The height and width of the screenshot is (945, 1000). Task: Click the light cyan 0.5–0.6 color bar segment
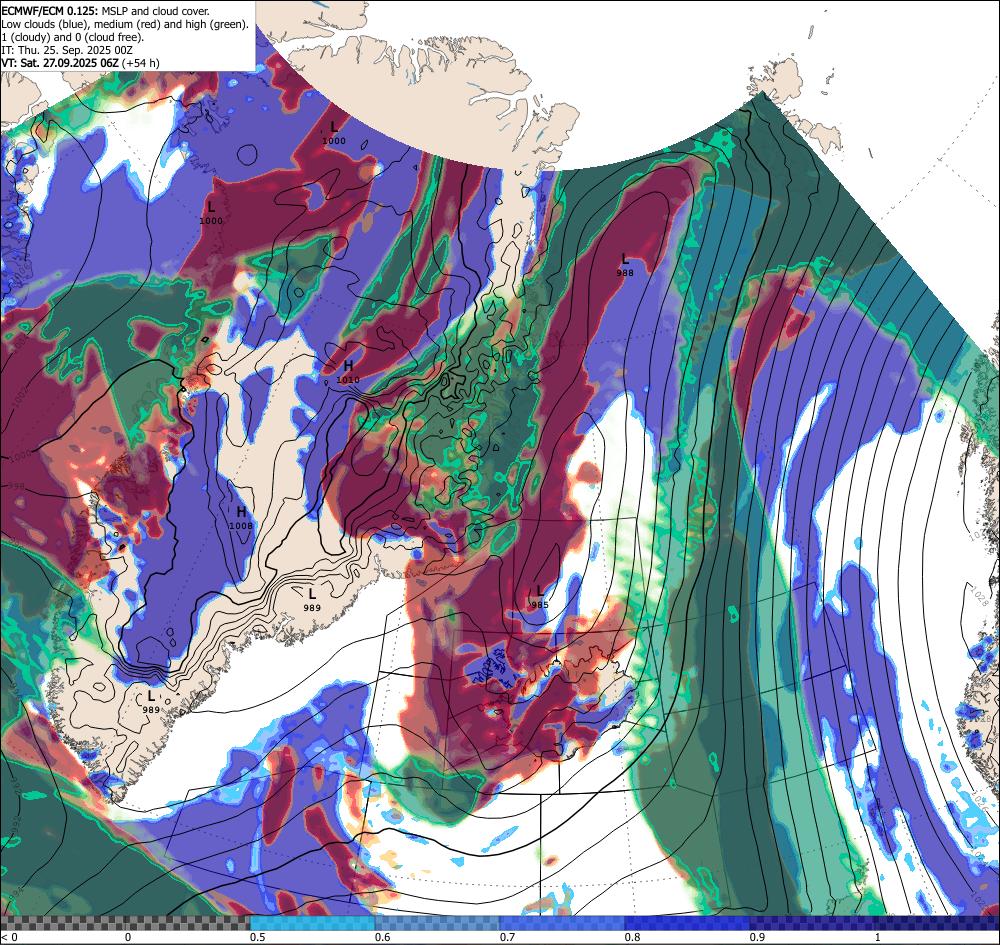click(312, 923)
